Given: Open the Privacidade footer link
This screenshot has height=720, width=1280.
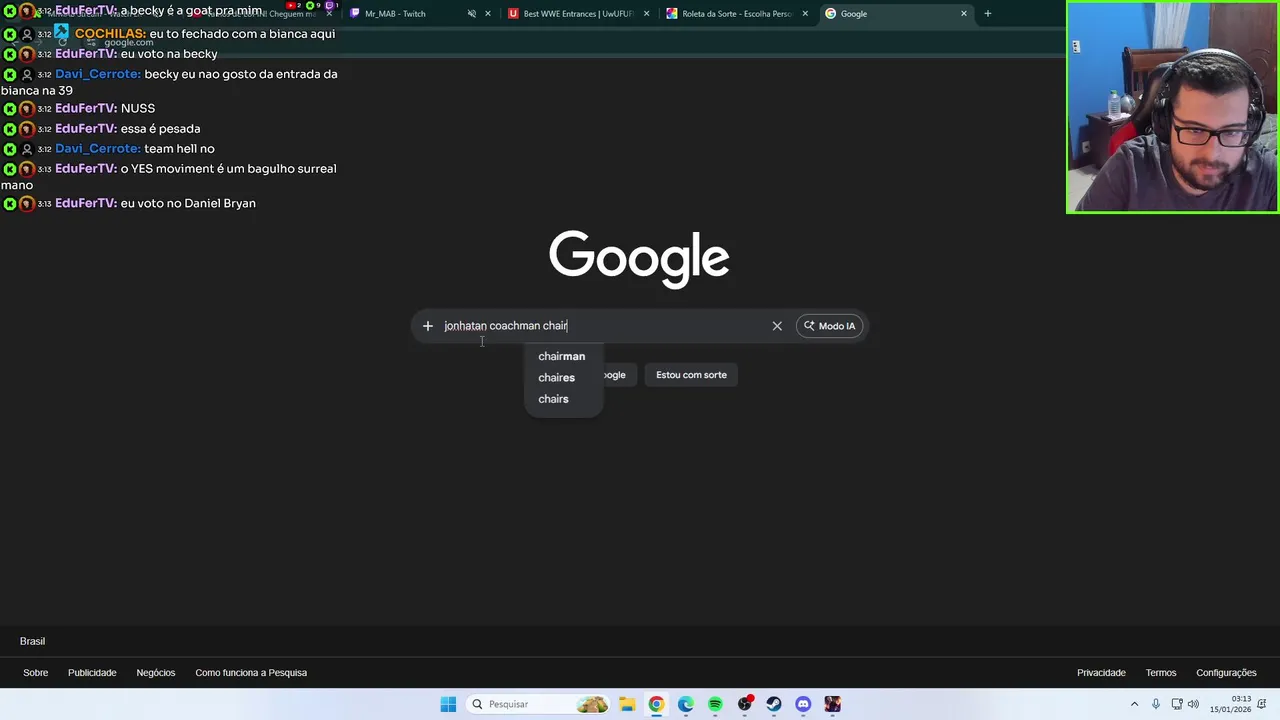Looking at the screenshot, I should (1101, 673).
